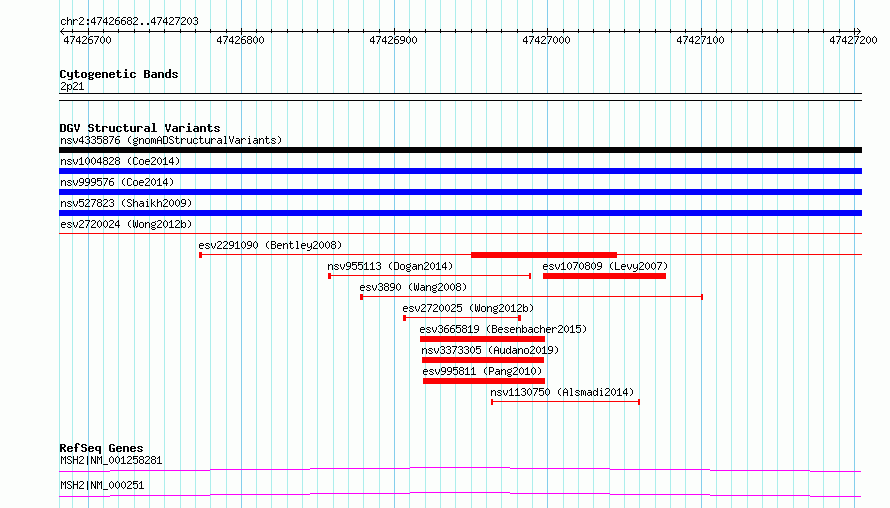The image size is (890, 508).
Task: Open the DGV Structural Variants track heading
Action: [x=140, y=128]
